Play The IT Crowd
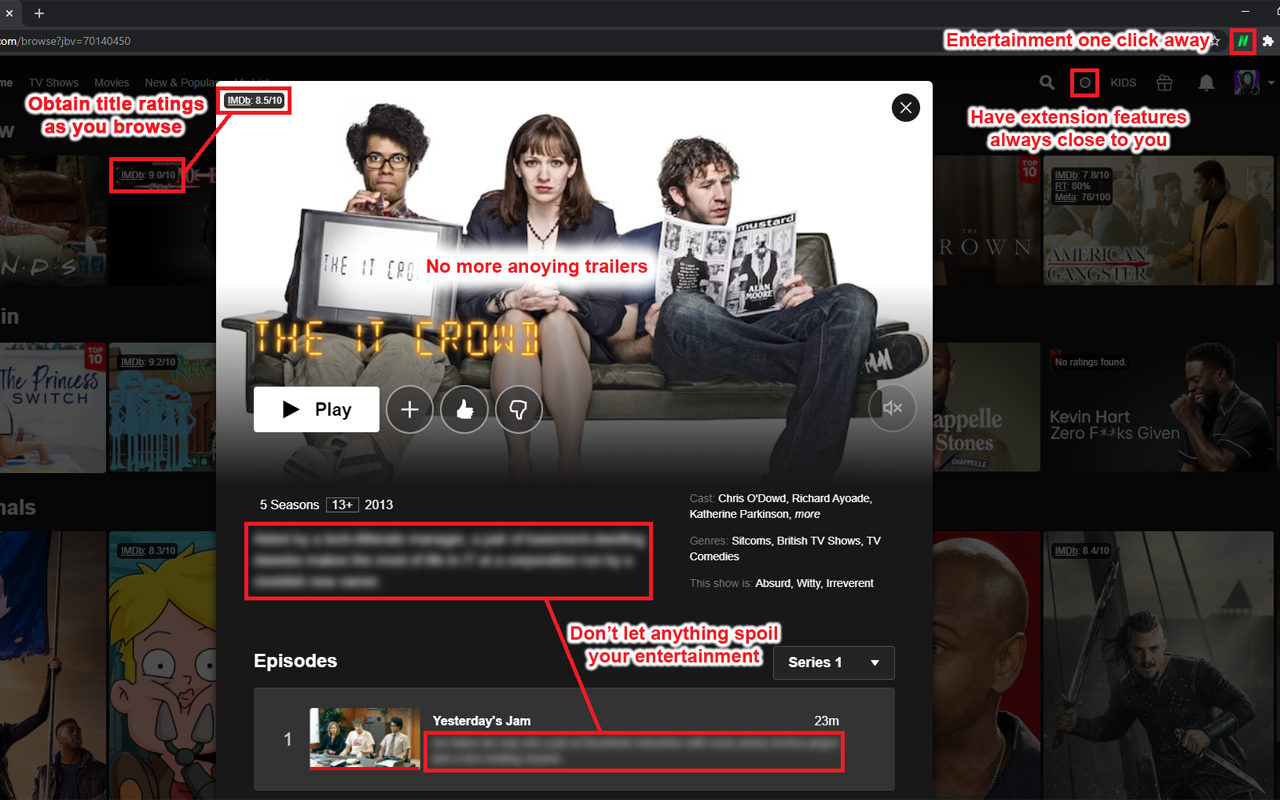 [x=316, y=409]
